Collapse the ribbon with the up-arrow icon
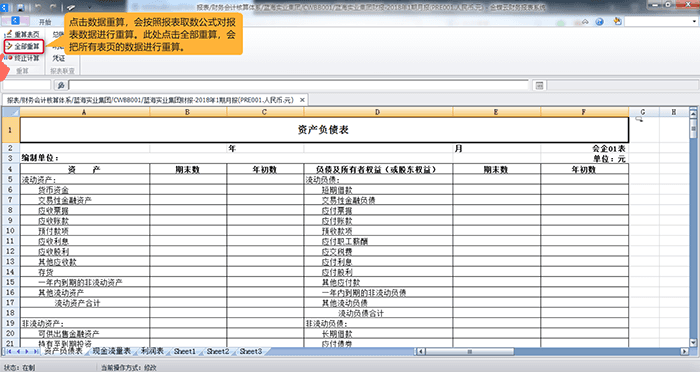 click(585, 21)
